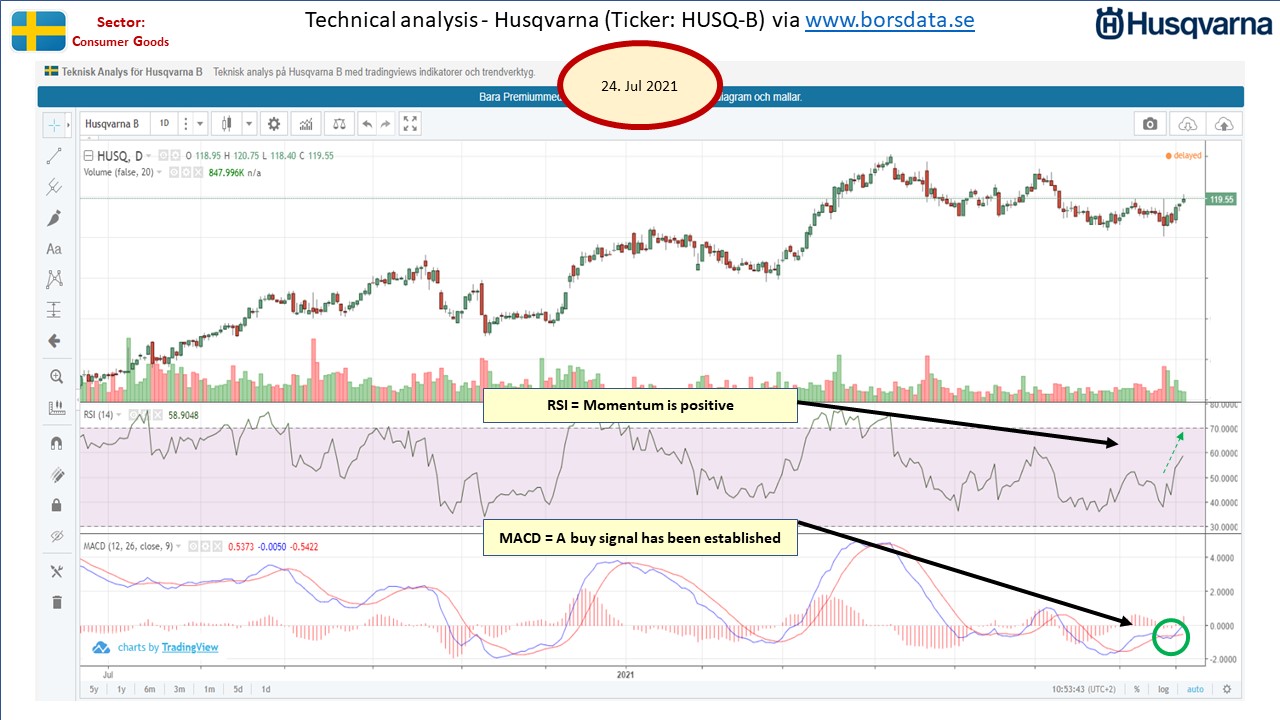Select the 1y time range
Viewport: 1280px width, 720px height.
121,689
